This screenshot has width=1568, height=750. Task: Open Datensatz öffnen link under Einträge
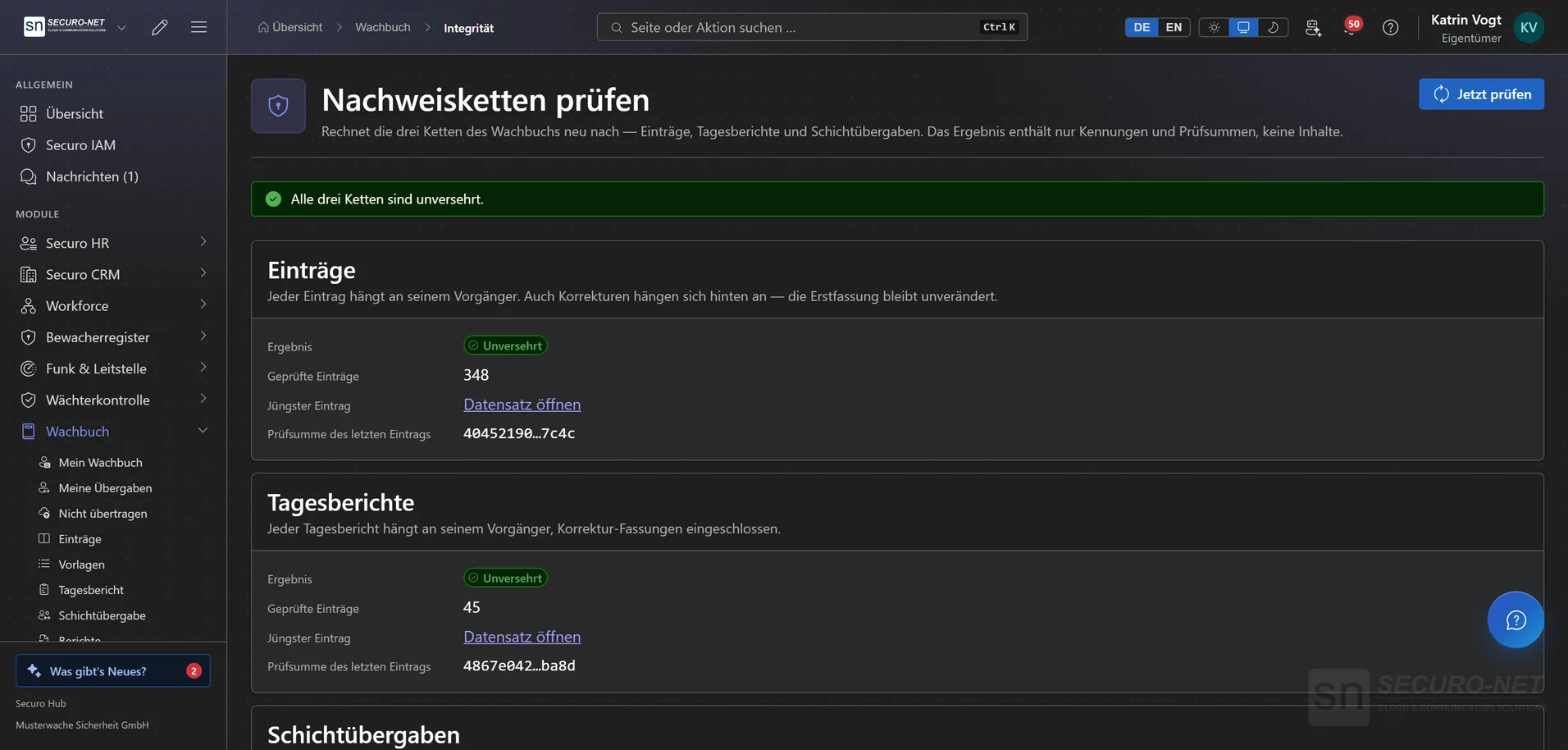click(522, 405)
